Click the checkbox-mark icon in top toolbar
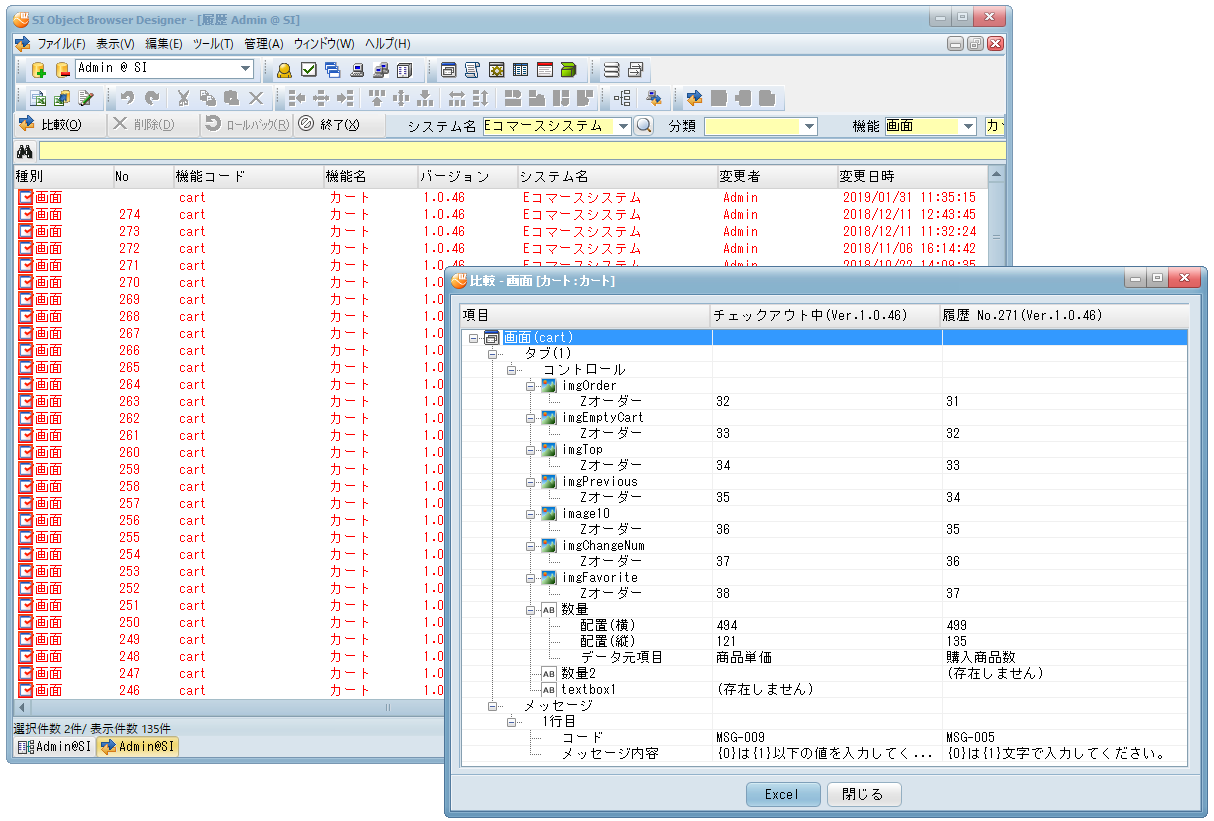This screenshot has width=1214, height=821. (308, 70)
